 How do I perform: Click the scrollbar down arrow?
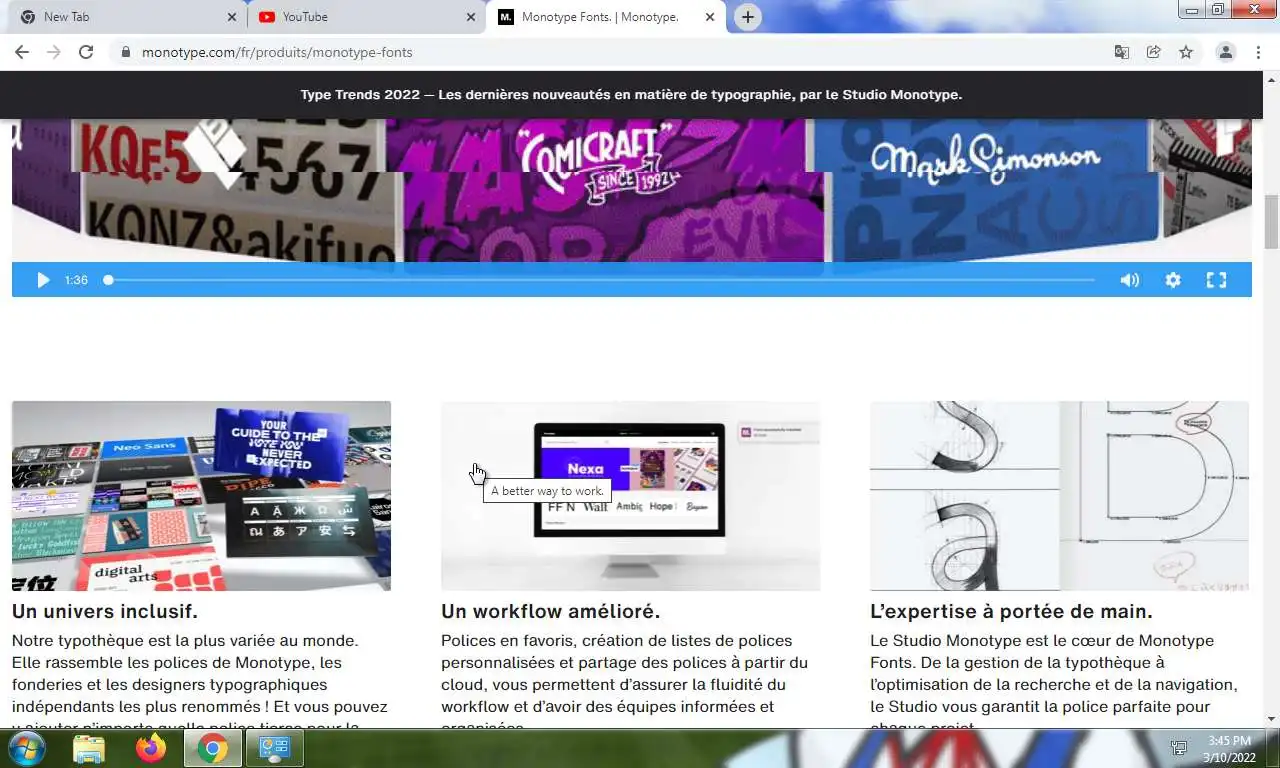click(1271, 719)
